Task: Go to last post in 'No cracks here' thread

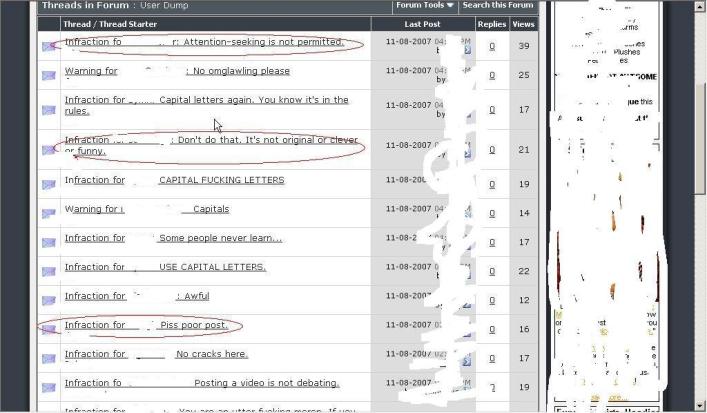Action: (x=467, y=361)
